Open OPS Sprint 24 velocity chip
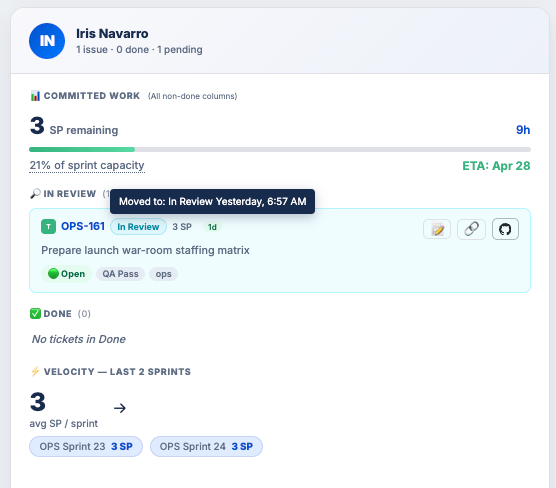The image size is (556, 488). (x=206, y=446)
